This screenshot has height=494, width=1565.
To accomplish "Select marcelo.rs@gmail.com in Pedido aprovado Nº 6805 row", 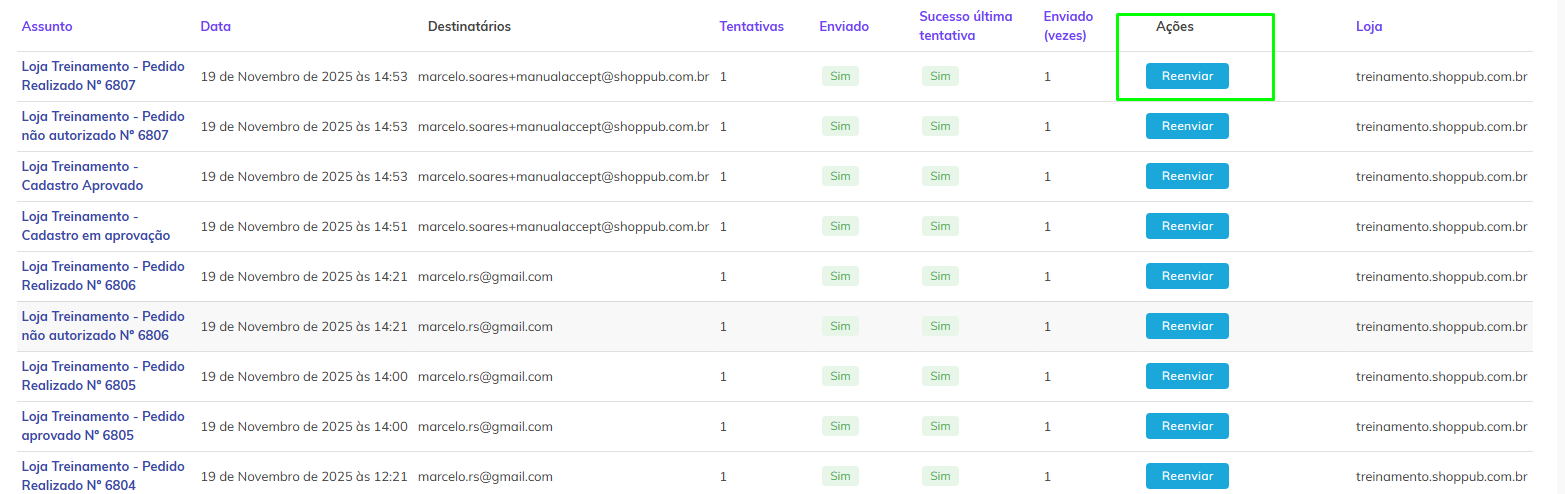I will point(485,426).
